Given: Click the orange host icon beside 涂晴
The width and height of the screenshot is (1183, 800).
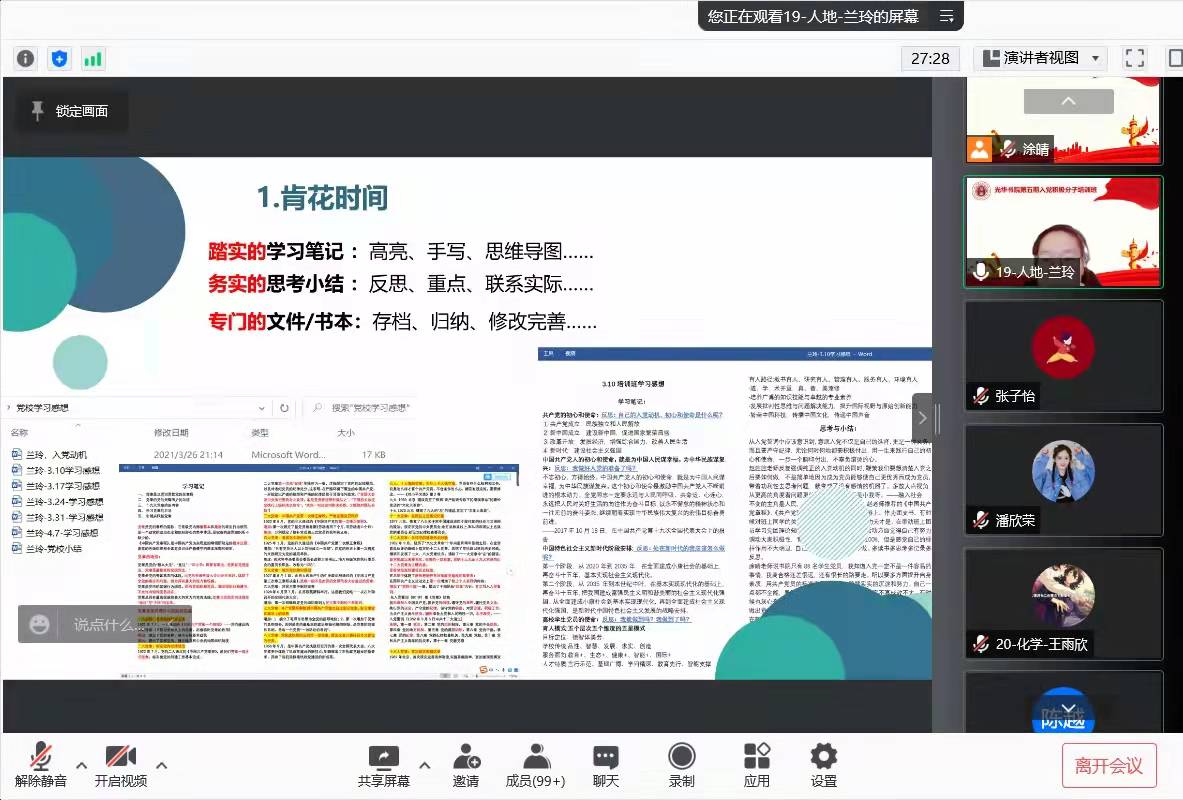Looking at the screenshot, I should tap(979, 149).
